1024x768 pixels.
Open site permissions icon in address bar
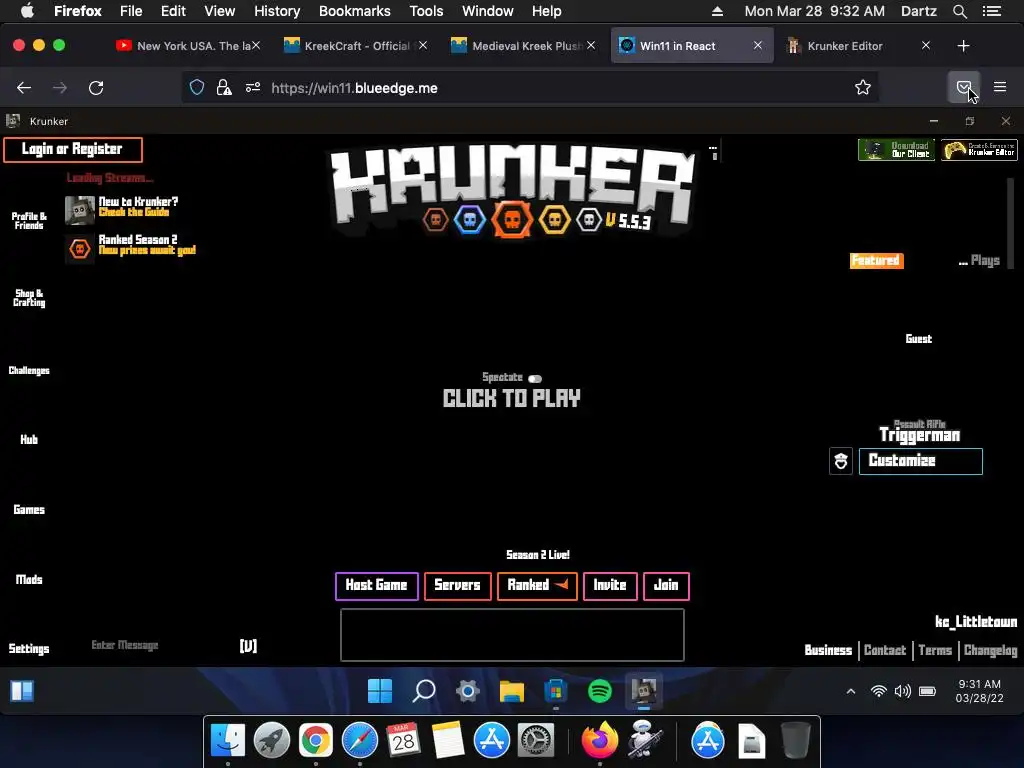[x=253, y=88]
